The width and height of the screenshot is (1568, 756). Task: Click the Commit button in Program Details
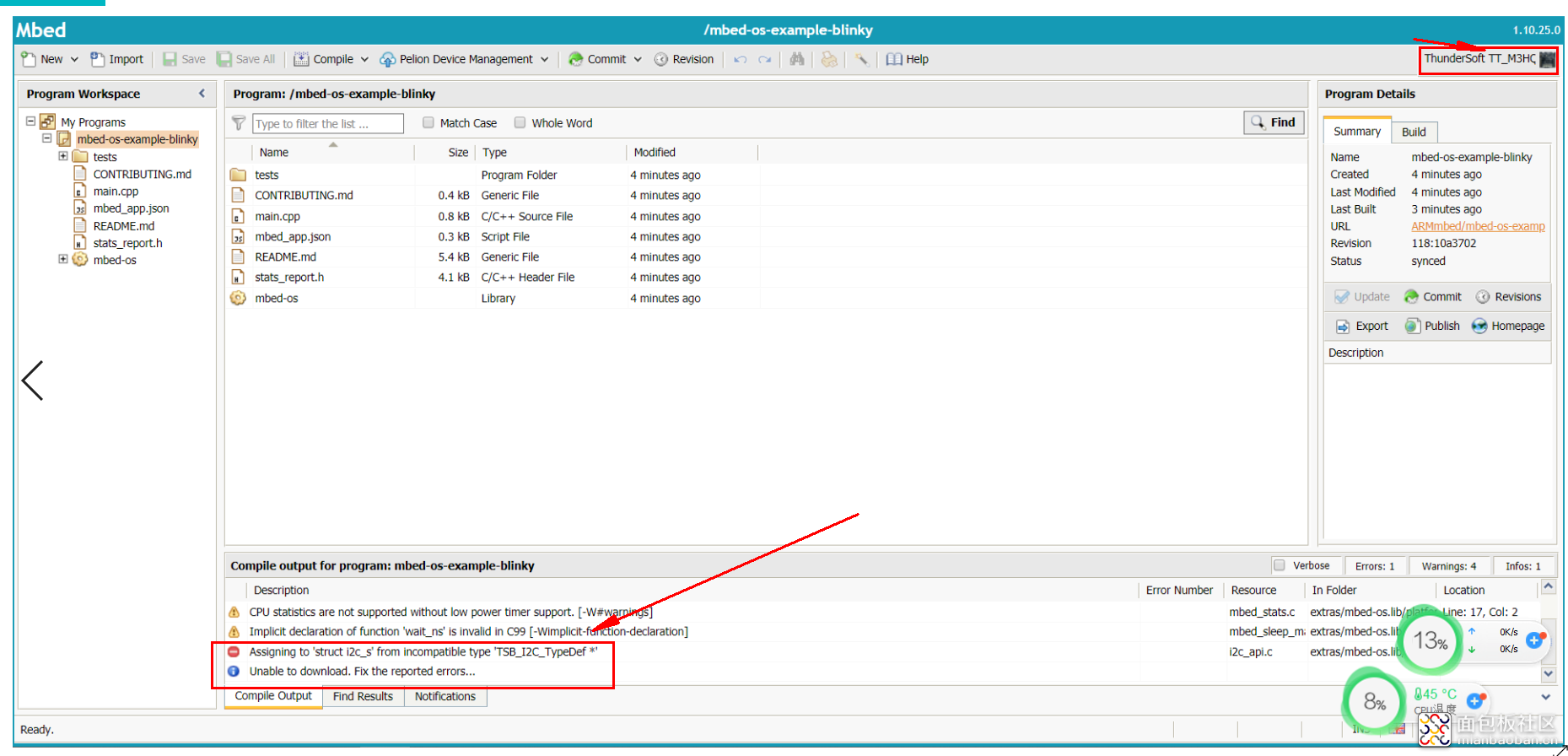tap(1433, 297)
